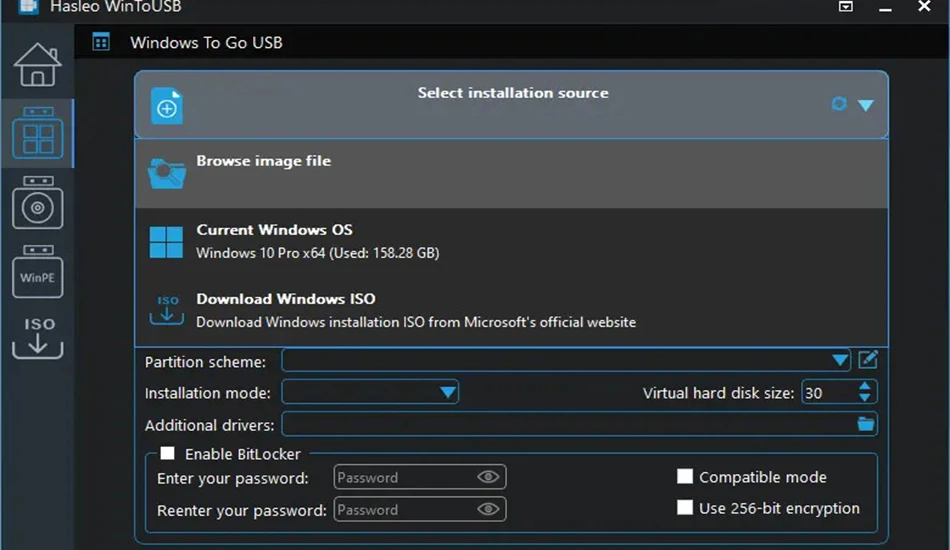The image size is (950, 550).
Task: Click the Hasleo WinToUSB app logo
Action: (x=28, y=7)
